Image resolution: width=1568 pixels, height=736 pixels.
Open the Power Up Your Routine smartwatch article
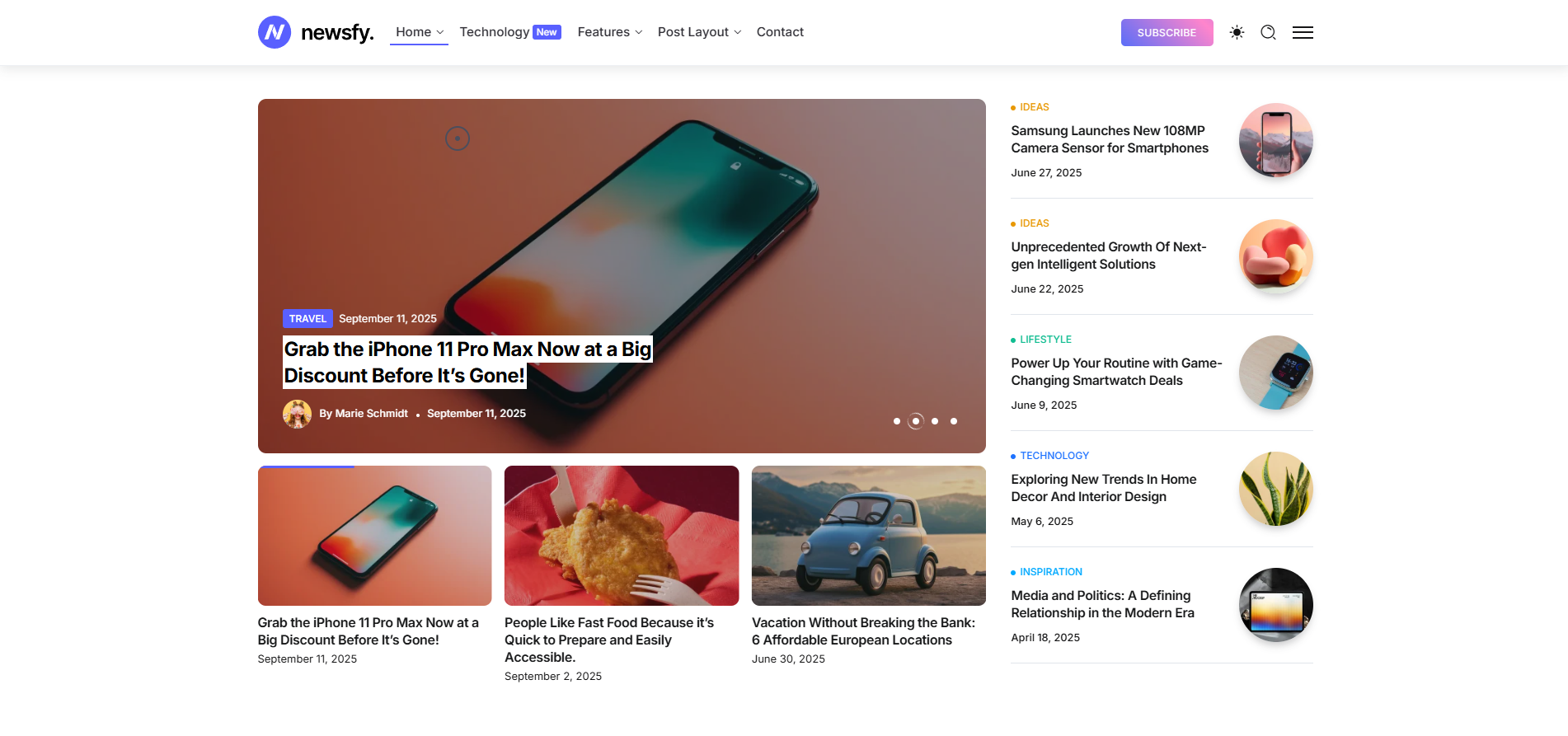coord(1116,372)
